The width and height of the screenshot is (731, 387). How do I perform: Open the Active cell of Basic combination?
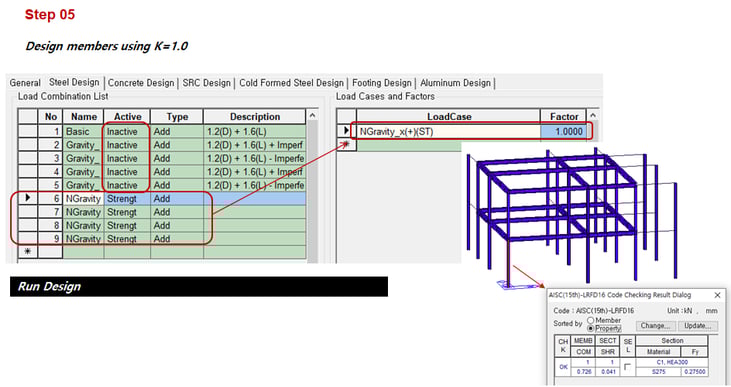tap(127, 131)
